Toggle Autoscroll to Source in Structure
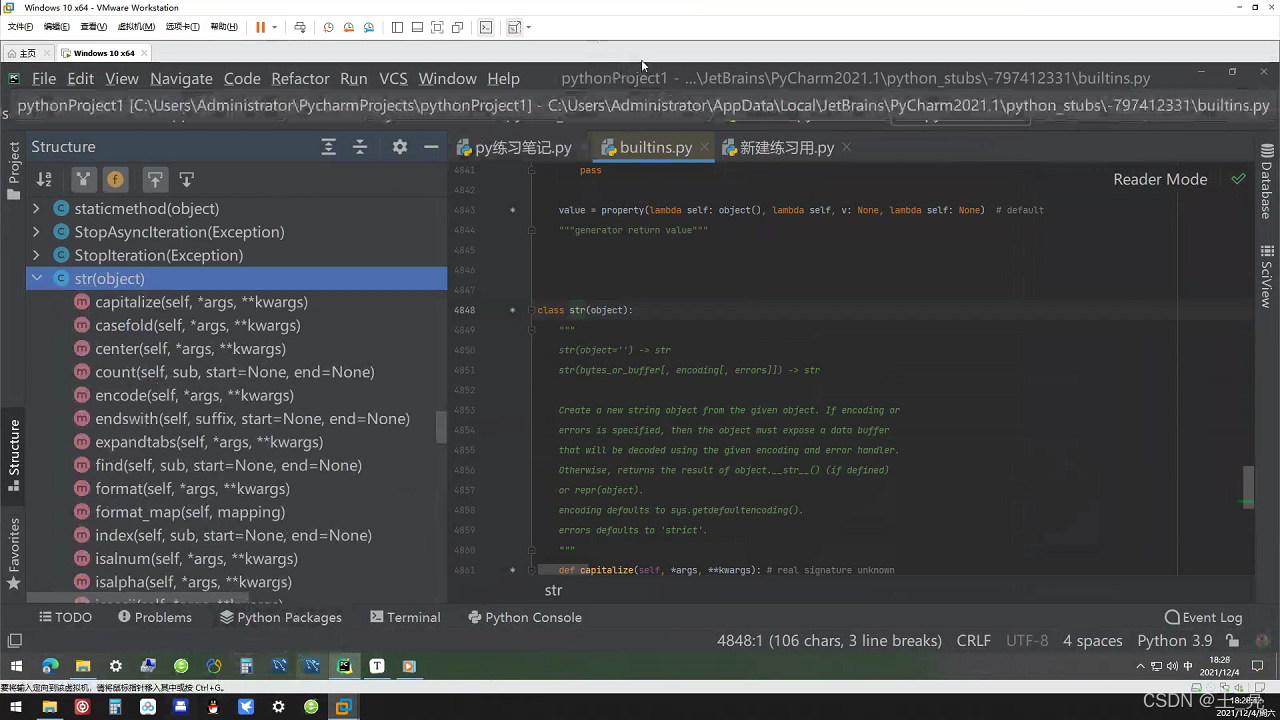1280x720 pixels. point(155,180)
